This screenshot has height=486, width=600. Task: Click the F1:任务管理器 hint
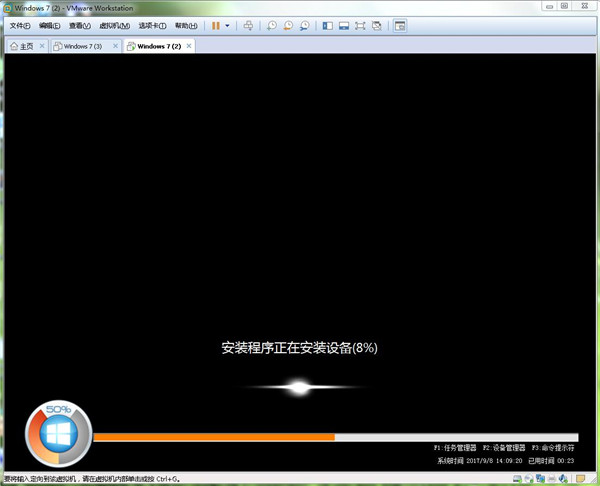tap(455, 448)
